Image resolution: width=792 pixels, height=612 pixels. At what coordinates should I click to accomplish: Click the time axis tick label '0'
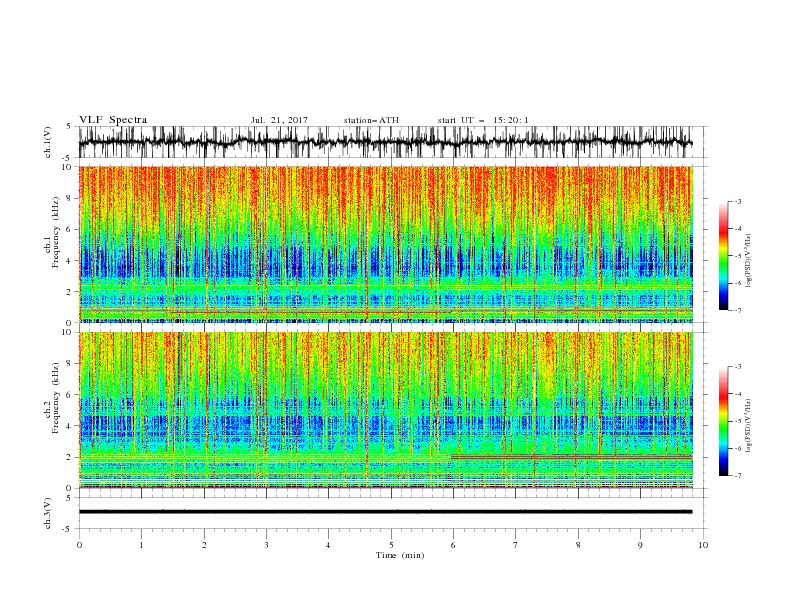point(79,545)
